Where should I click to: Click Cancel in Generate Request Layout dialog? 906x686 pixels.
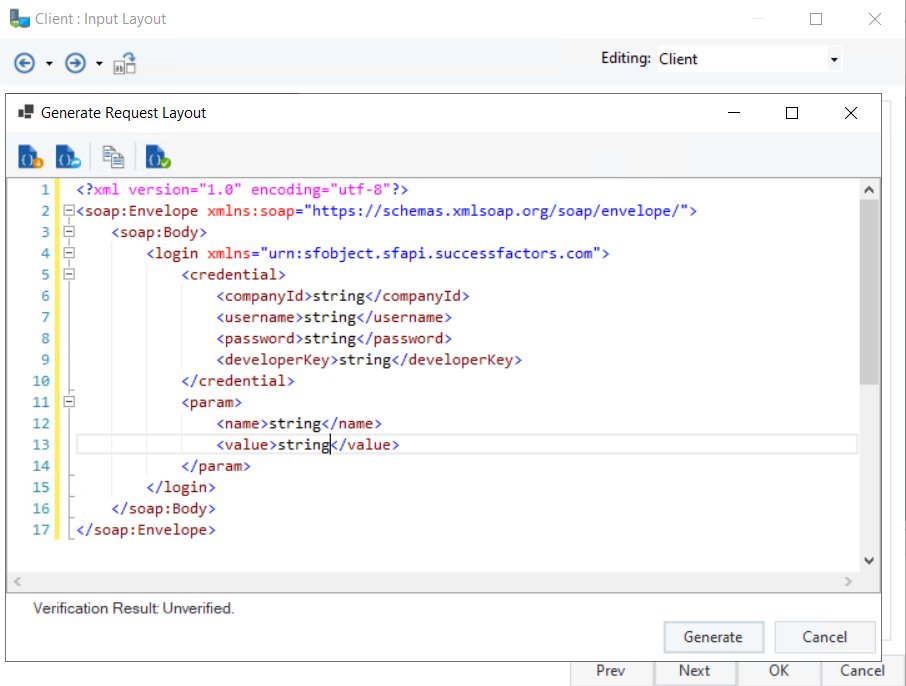click(x=824, y=637)
